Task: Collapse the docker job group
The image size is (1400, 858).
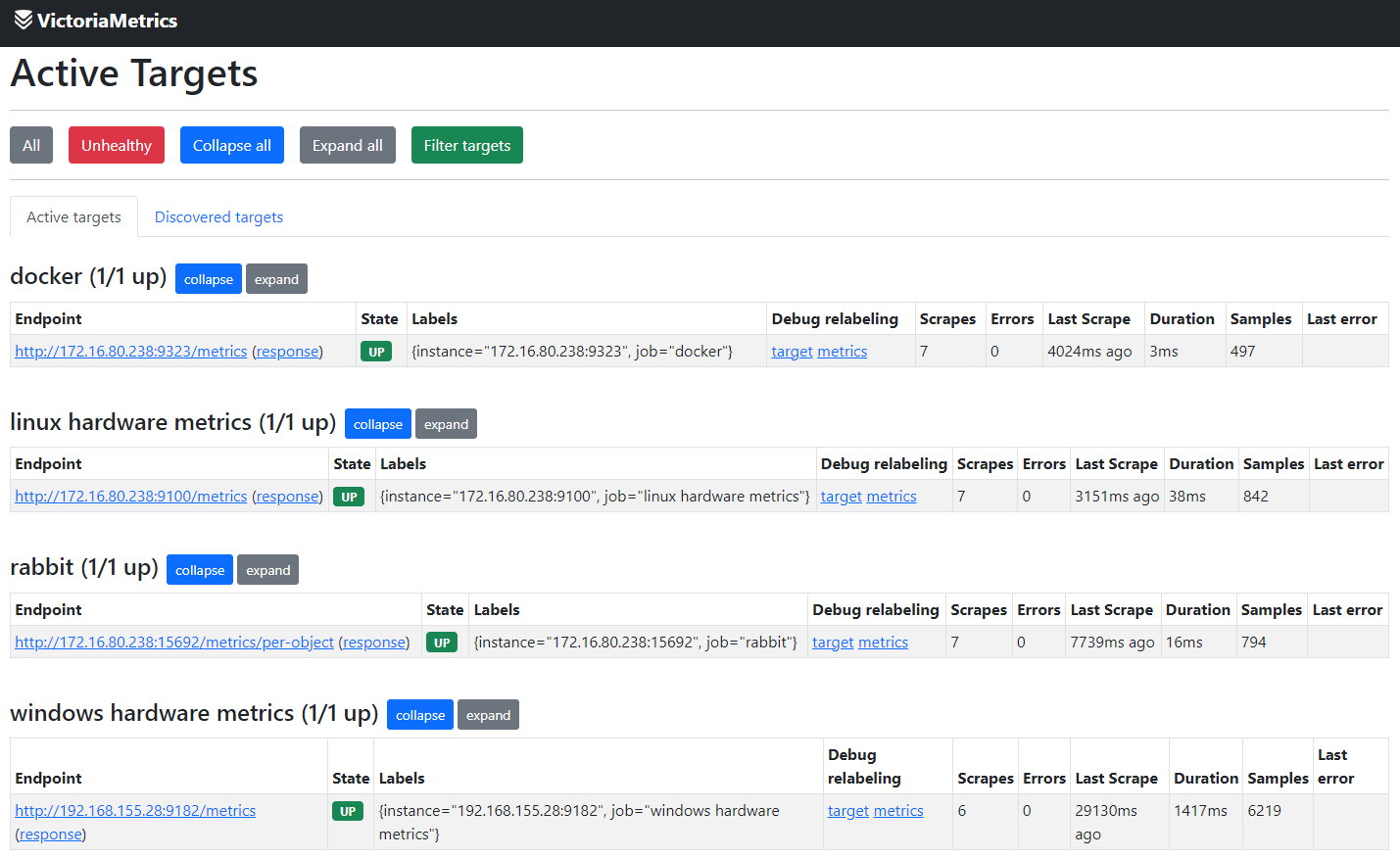Action: click(208, 279)
